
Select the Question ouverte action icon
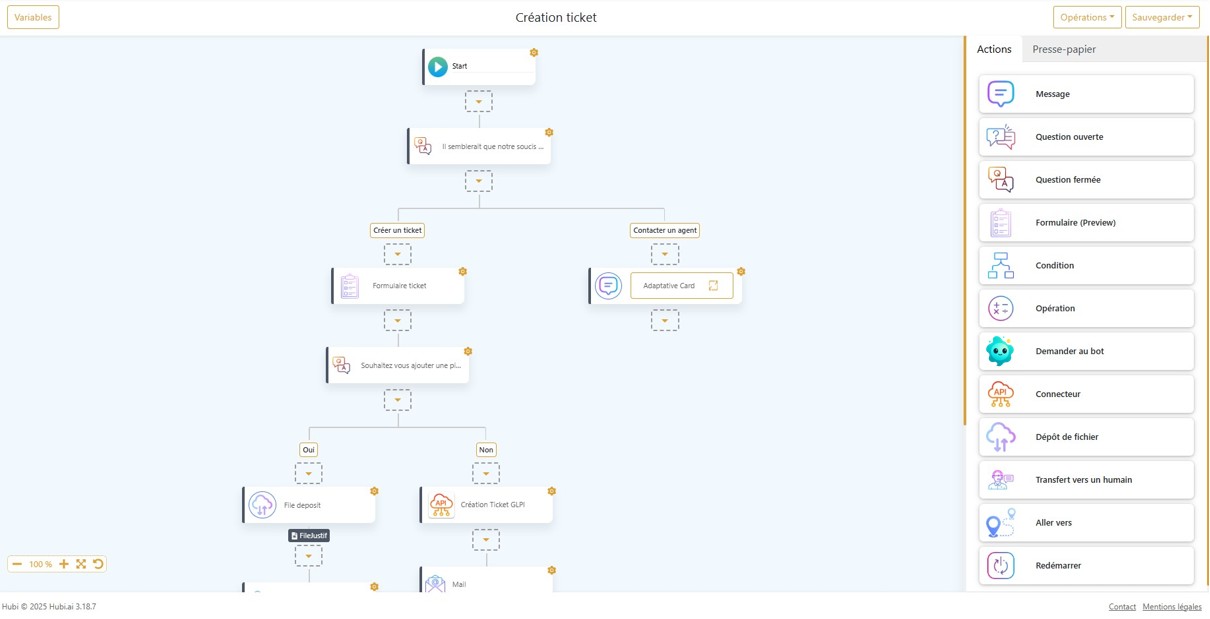pos(1001,136)
